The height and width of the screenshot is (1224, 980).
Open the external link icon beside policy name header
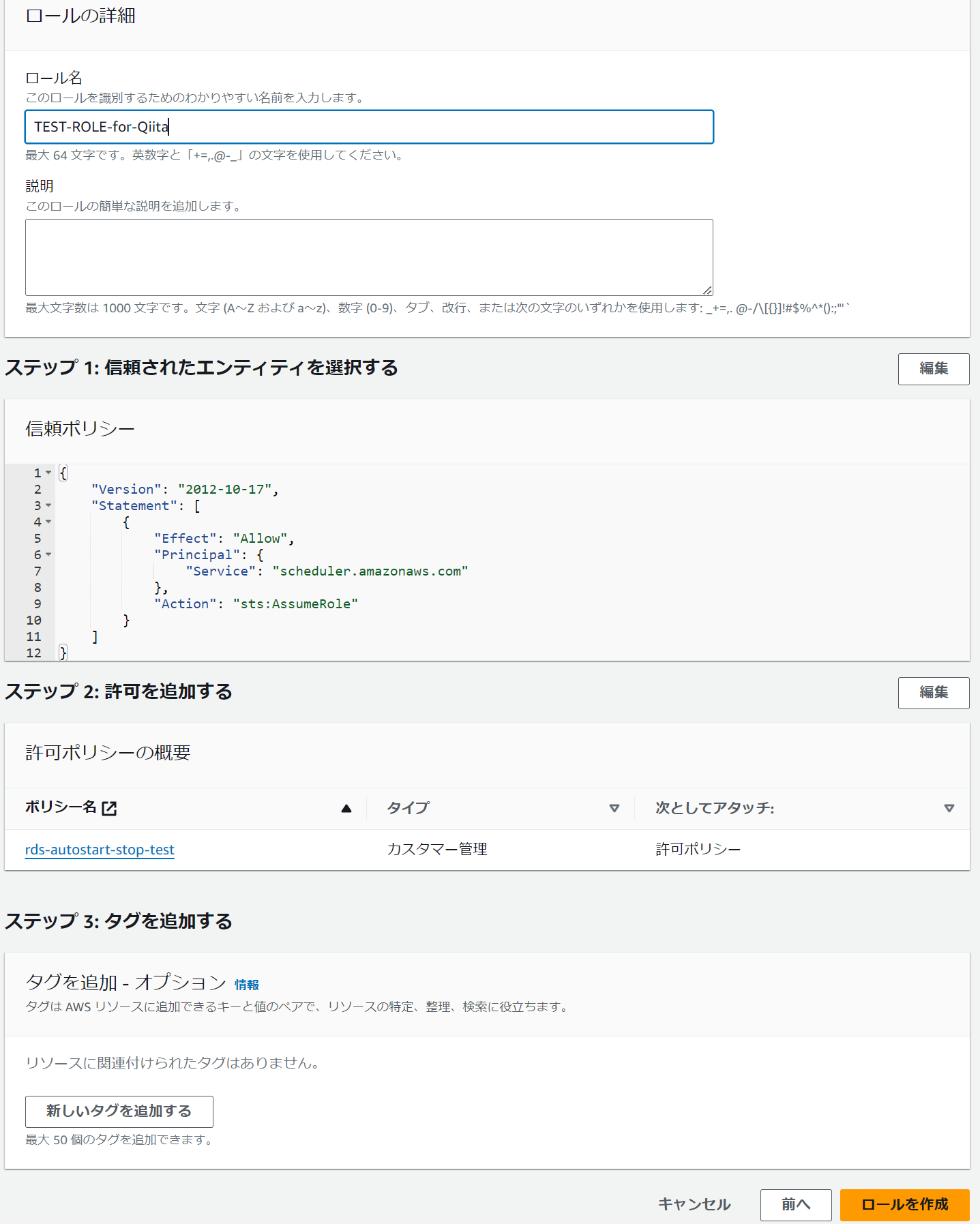point(109,808)
